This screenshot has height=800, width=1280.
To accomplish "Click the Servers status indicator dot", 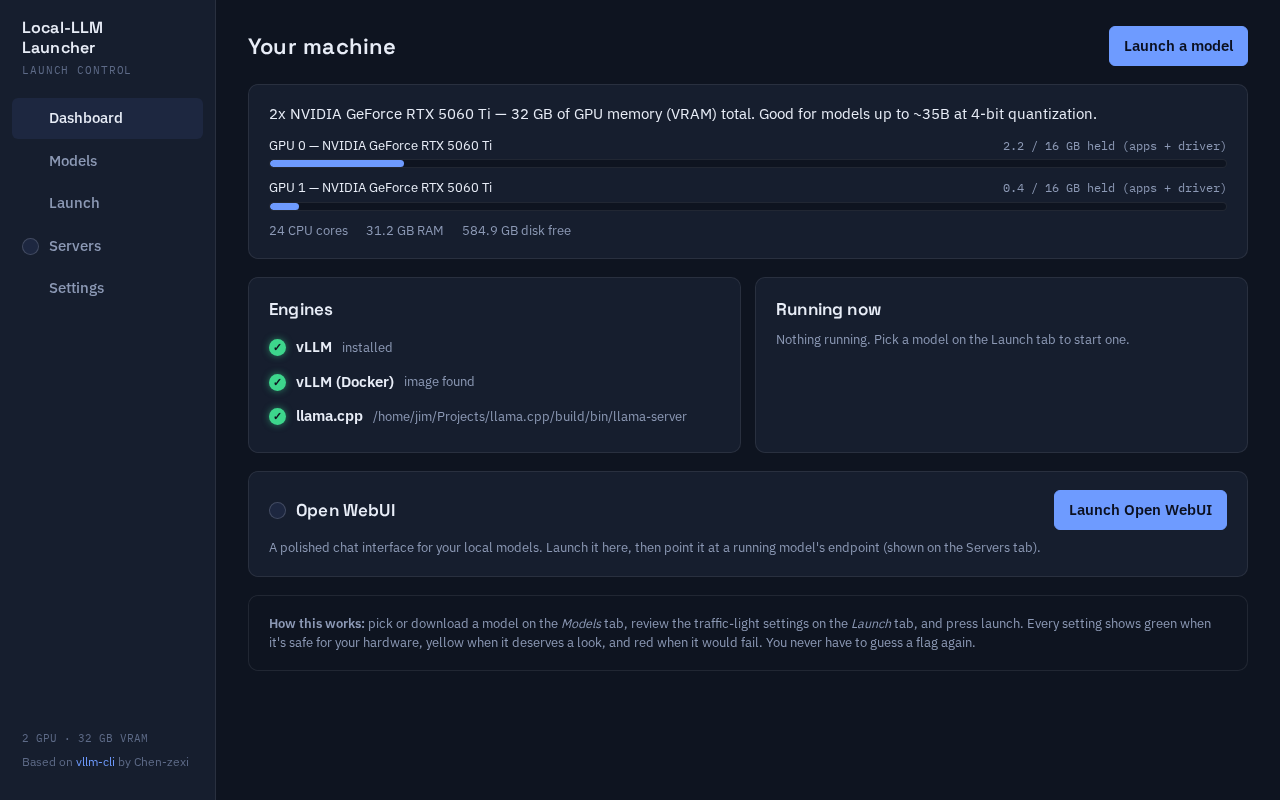I will 30,246.
